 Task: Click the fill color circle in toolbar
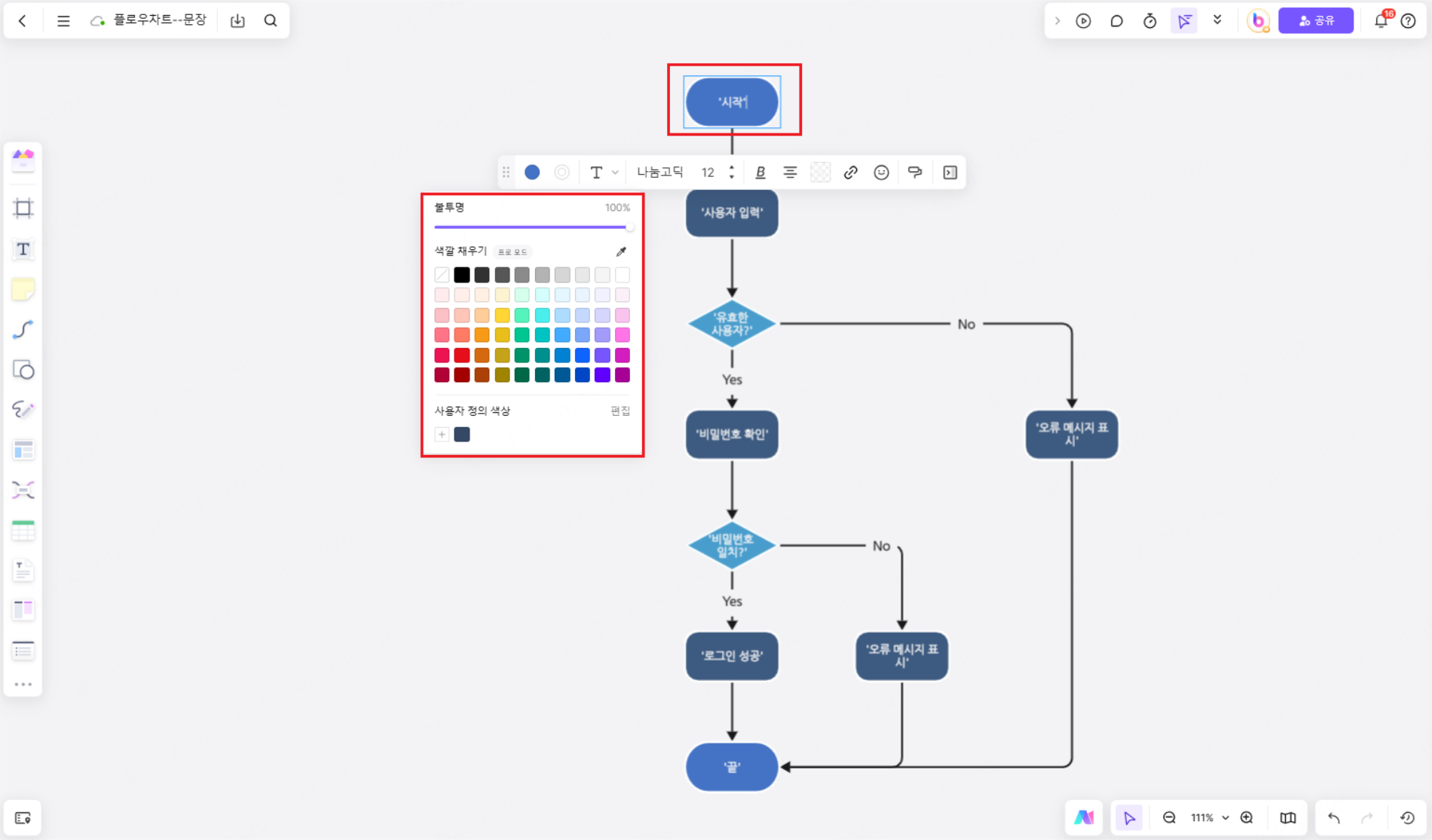pyautogui.click(x=532, y=173)
